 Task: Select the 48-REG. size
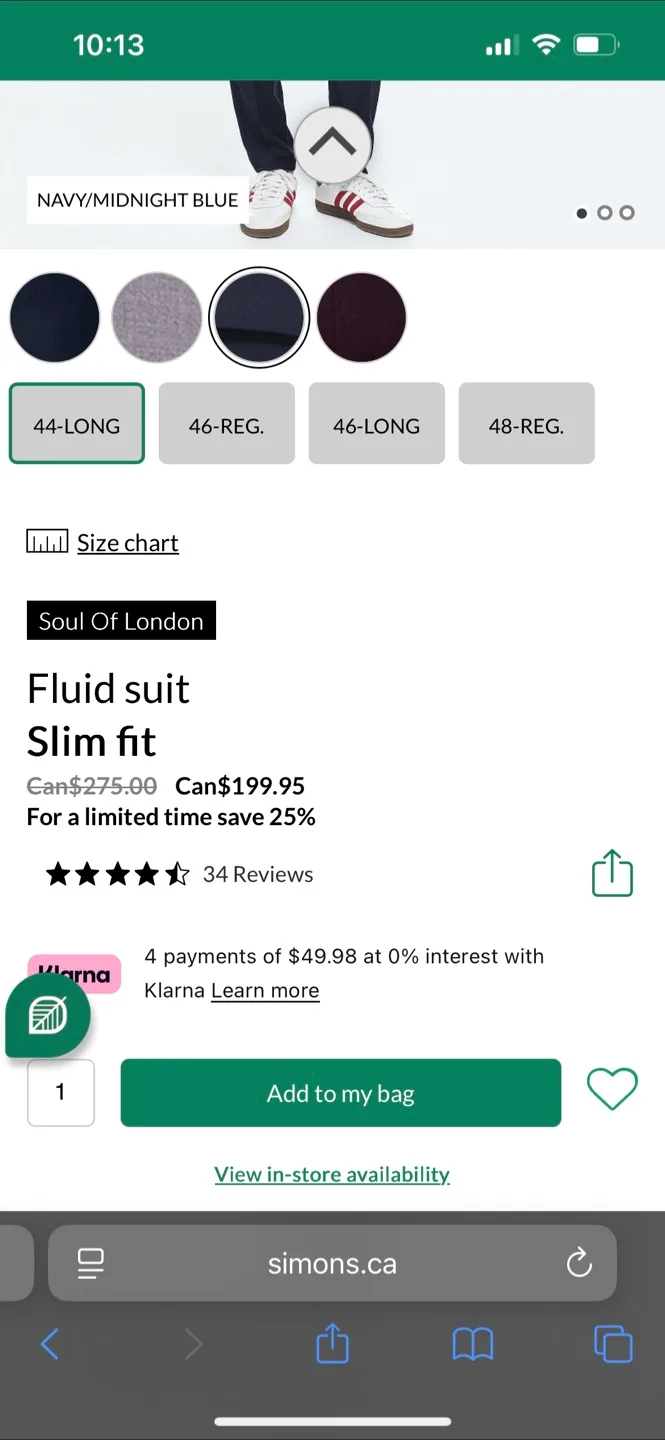pyautogui.click(x=526, y=424)
